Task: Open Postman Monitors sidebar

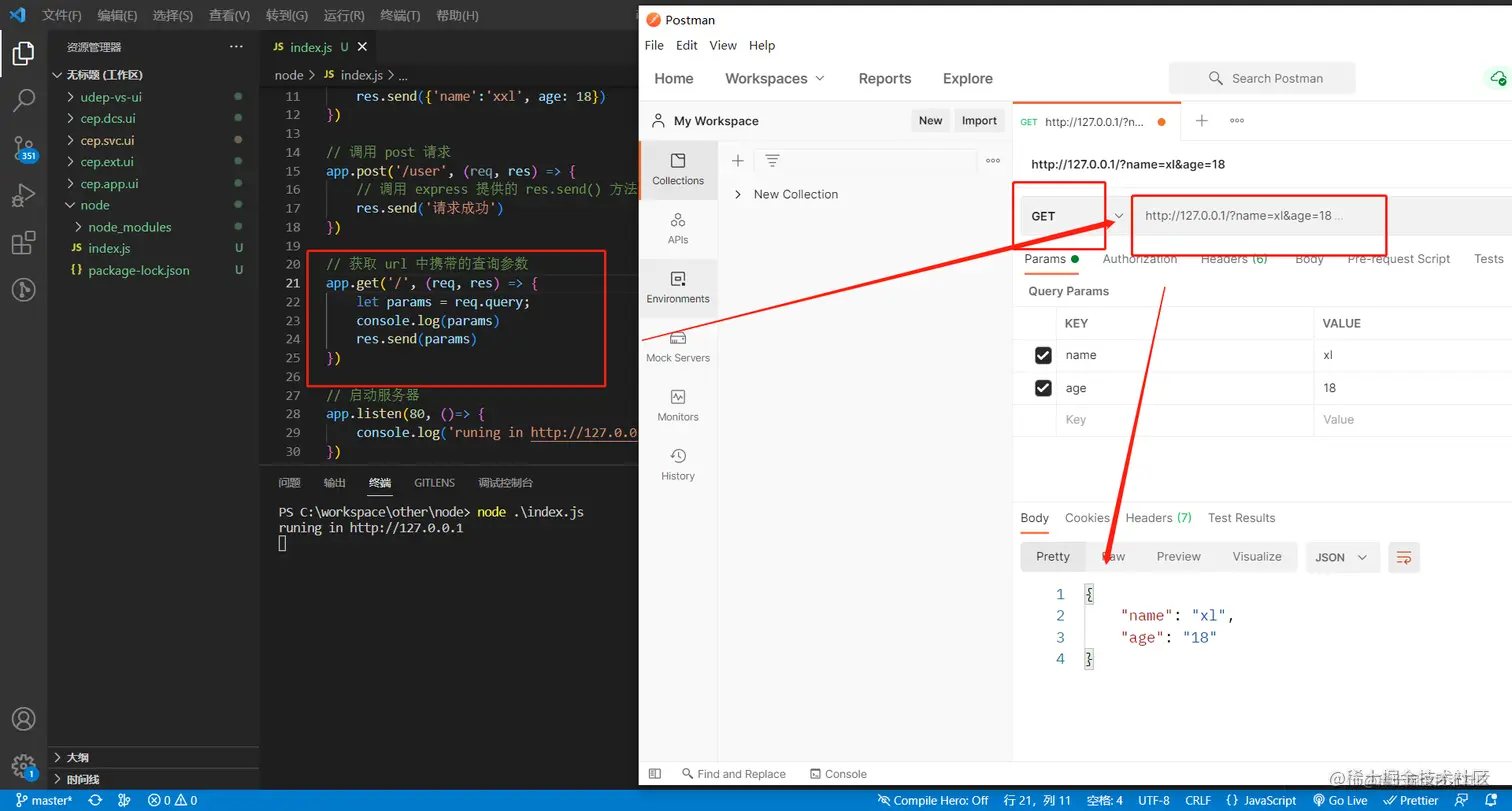Action: click(678, 405)
